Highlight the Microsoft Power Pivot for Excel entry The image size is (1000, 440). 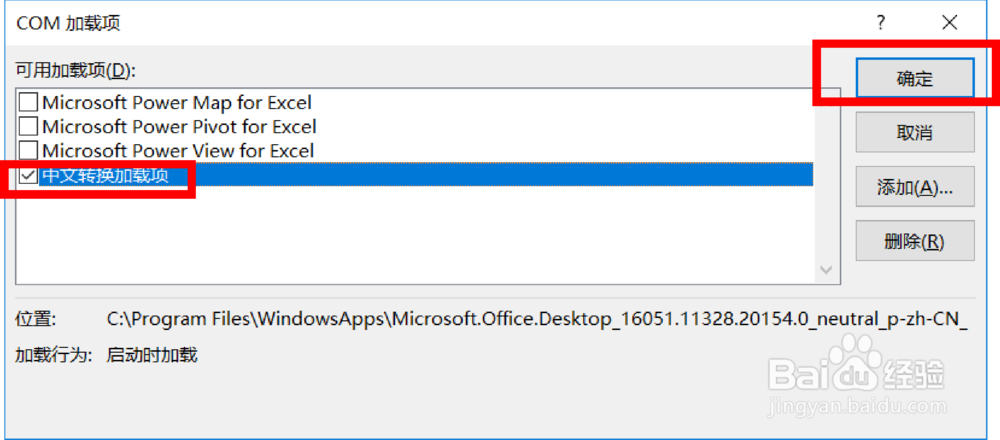(x=179, y=127)
